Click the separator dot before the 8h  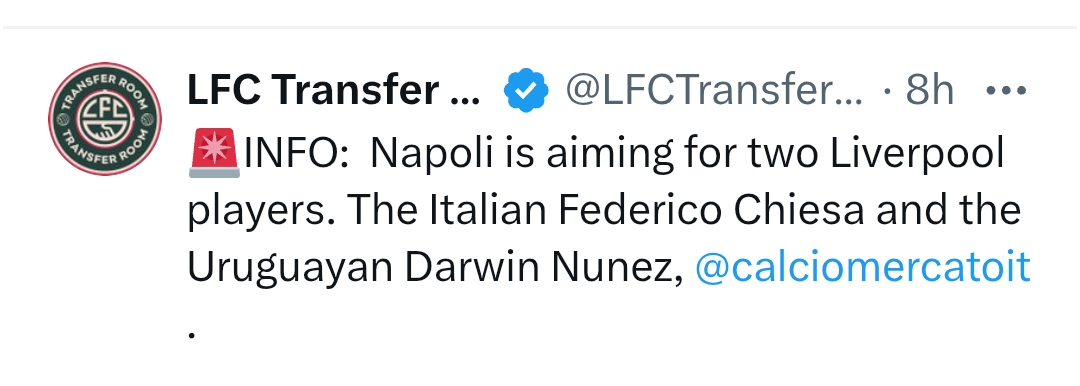[x=888, y=90]
